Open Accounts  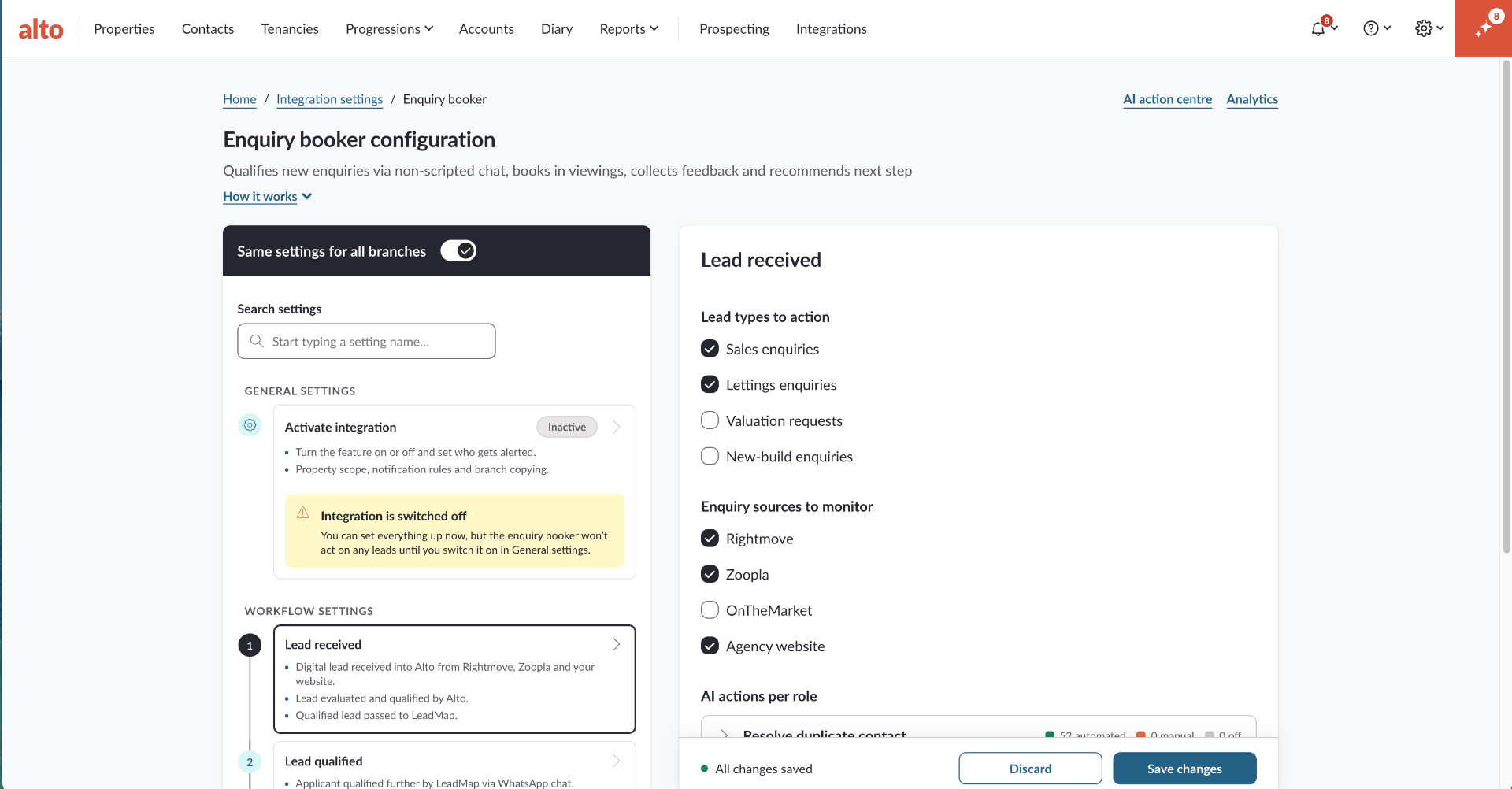pos(487,29)
